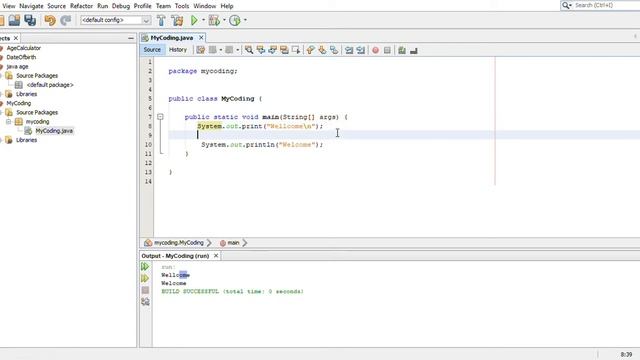Switch the editor to Source view
Viewport: 640px width, 360px height.
click(x=152, y=50)
